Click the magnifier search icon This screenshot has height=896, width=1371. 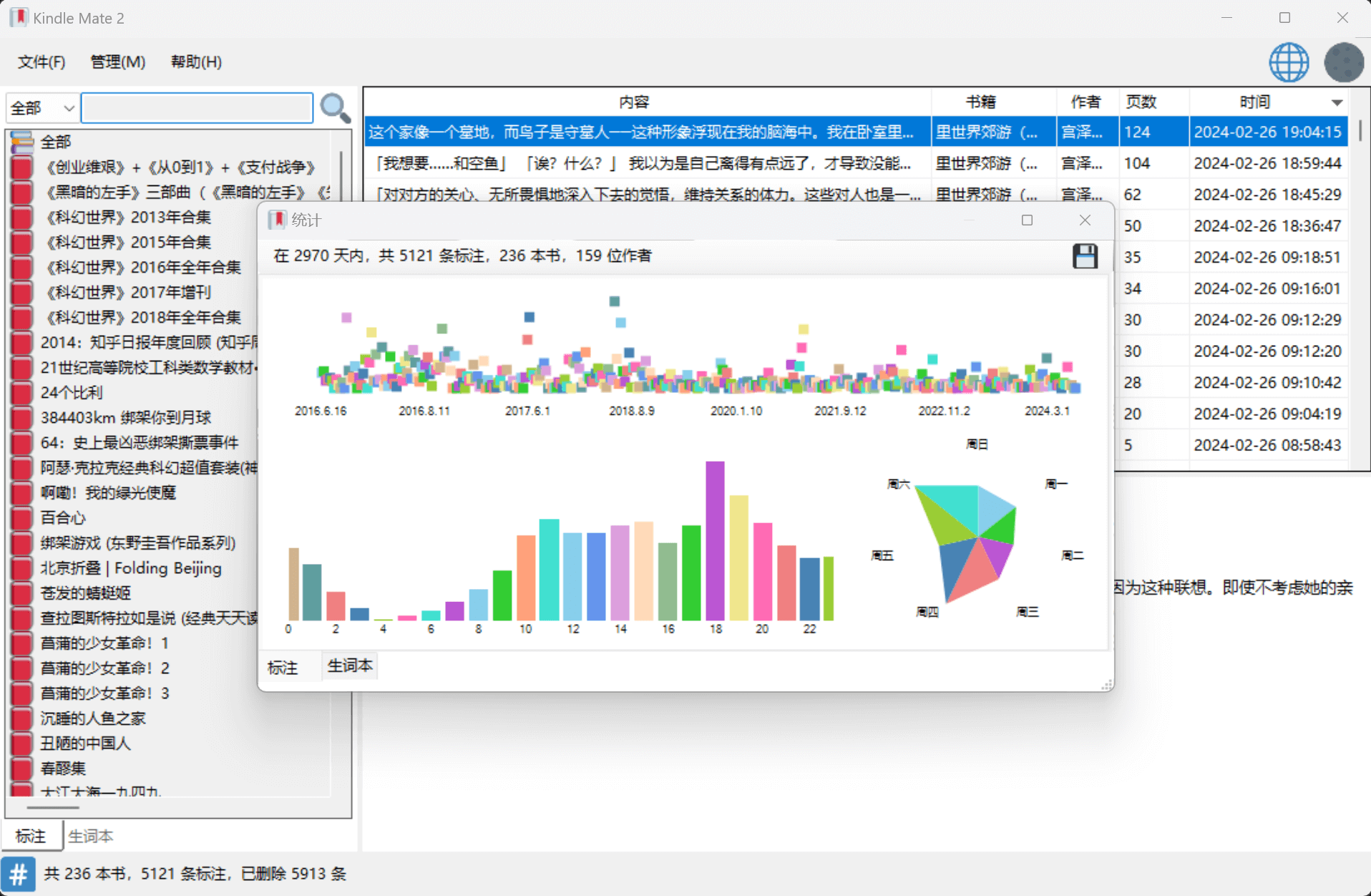point(335,108)
